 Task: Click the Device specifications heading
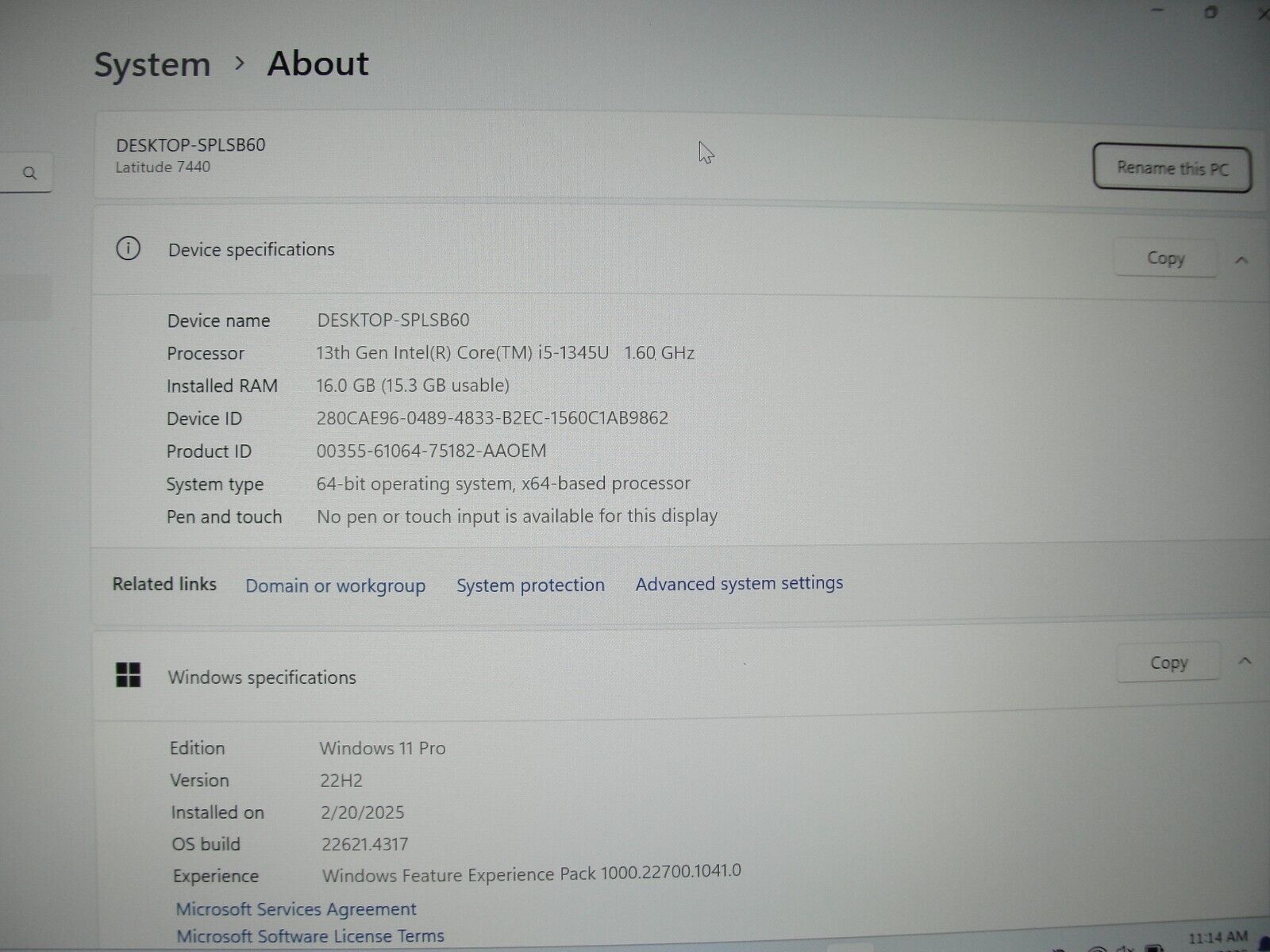click(x=252, y=249)
